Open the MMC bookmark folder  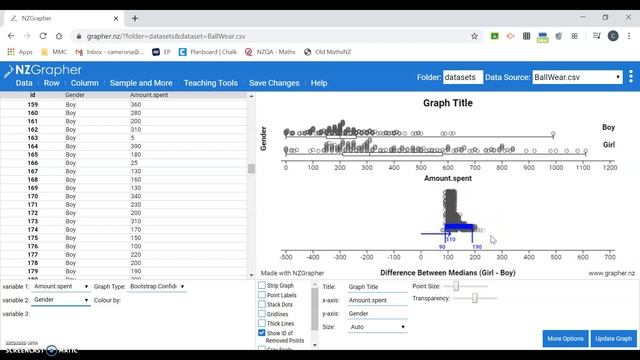click(x=54, y=52)
